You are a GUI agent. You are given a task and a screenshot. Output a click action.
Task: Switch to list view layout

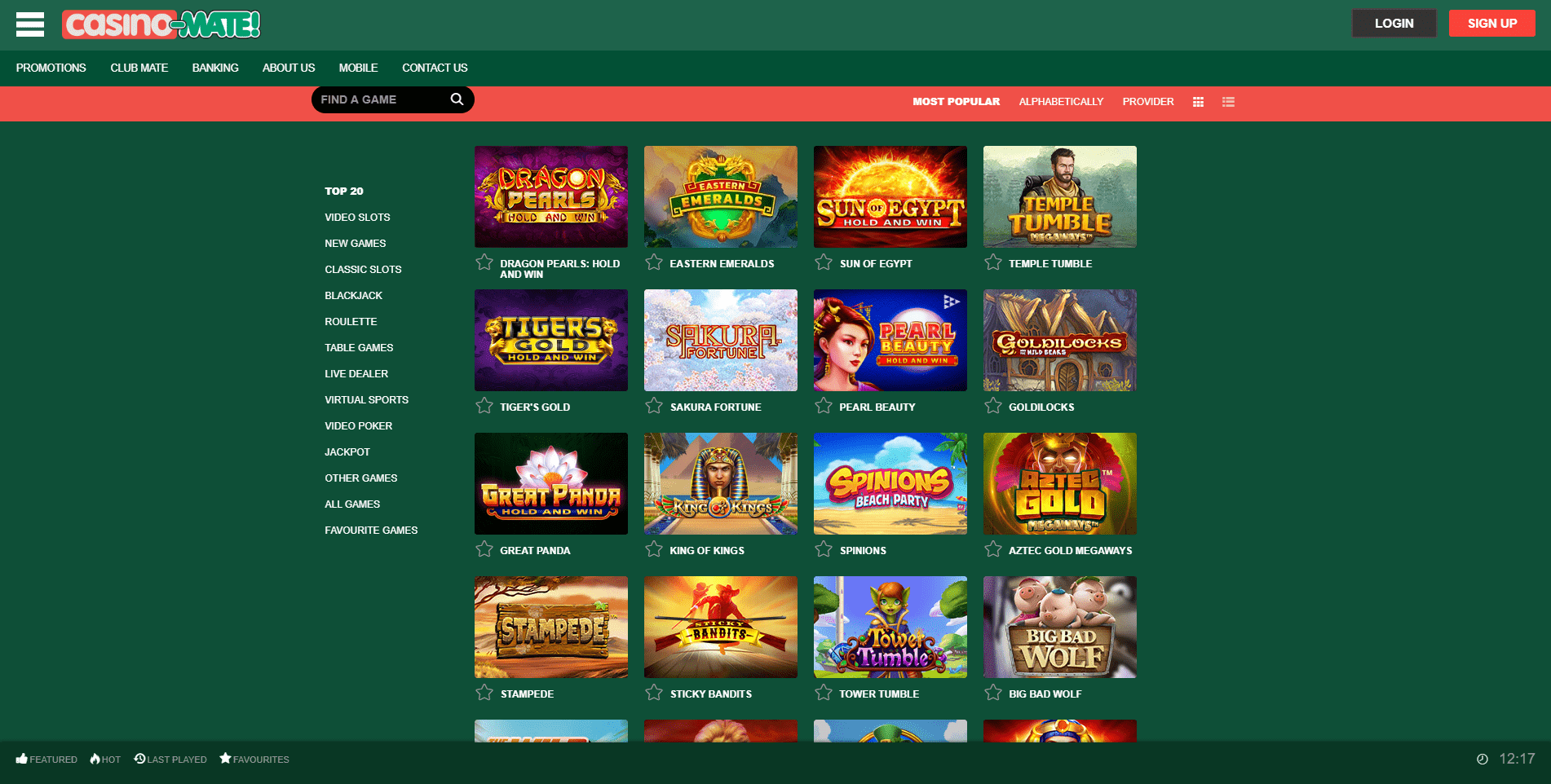coord(1228,102)
